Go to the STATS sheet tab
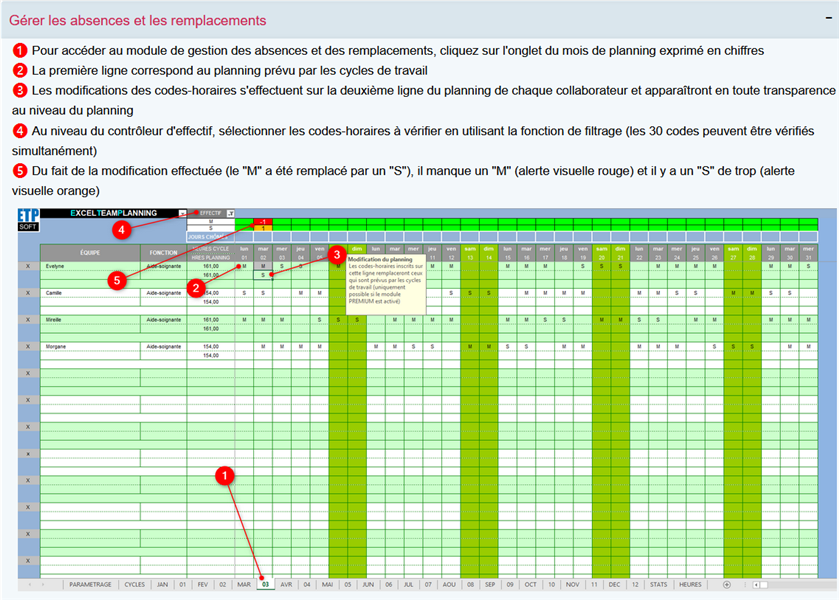Viewport: 839px width, 600px height. click(x=658, y=584)
